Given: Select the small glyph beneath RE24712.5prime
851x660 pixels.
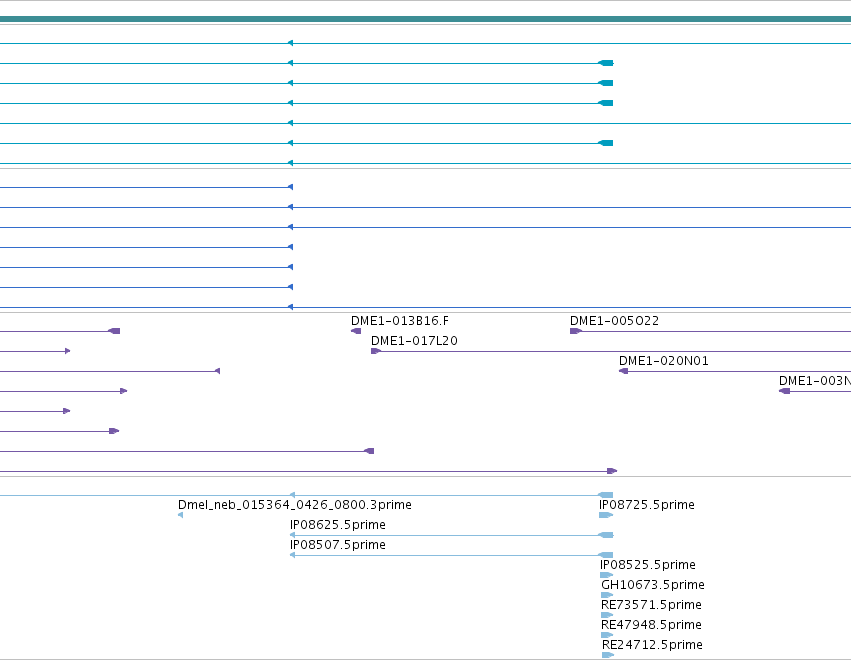Looking at the screenshot, I should tap(608, 655).
